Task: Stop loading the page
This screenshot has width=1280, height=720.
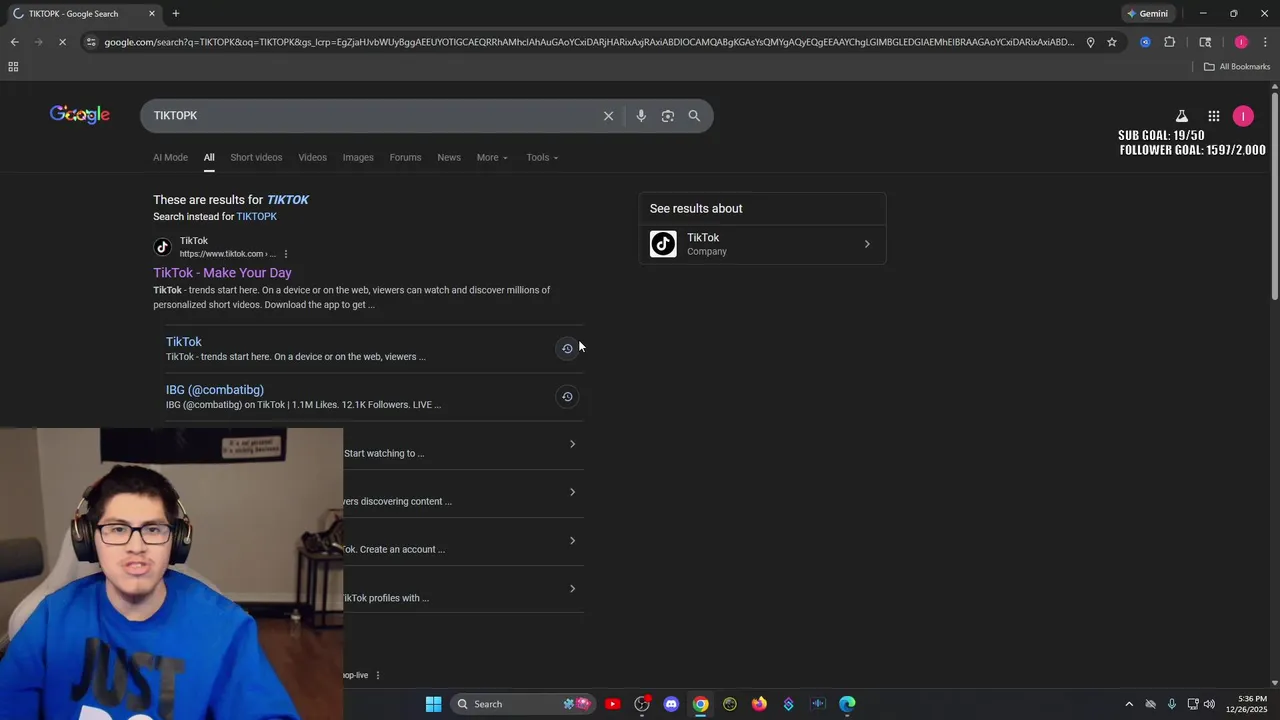Action: 64,42
